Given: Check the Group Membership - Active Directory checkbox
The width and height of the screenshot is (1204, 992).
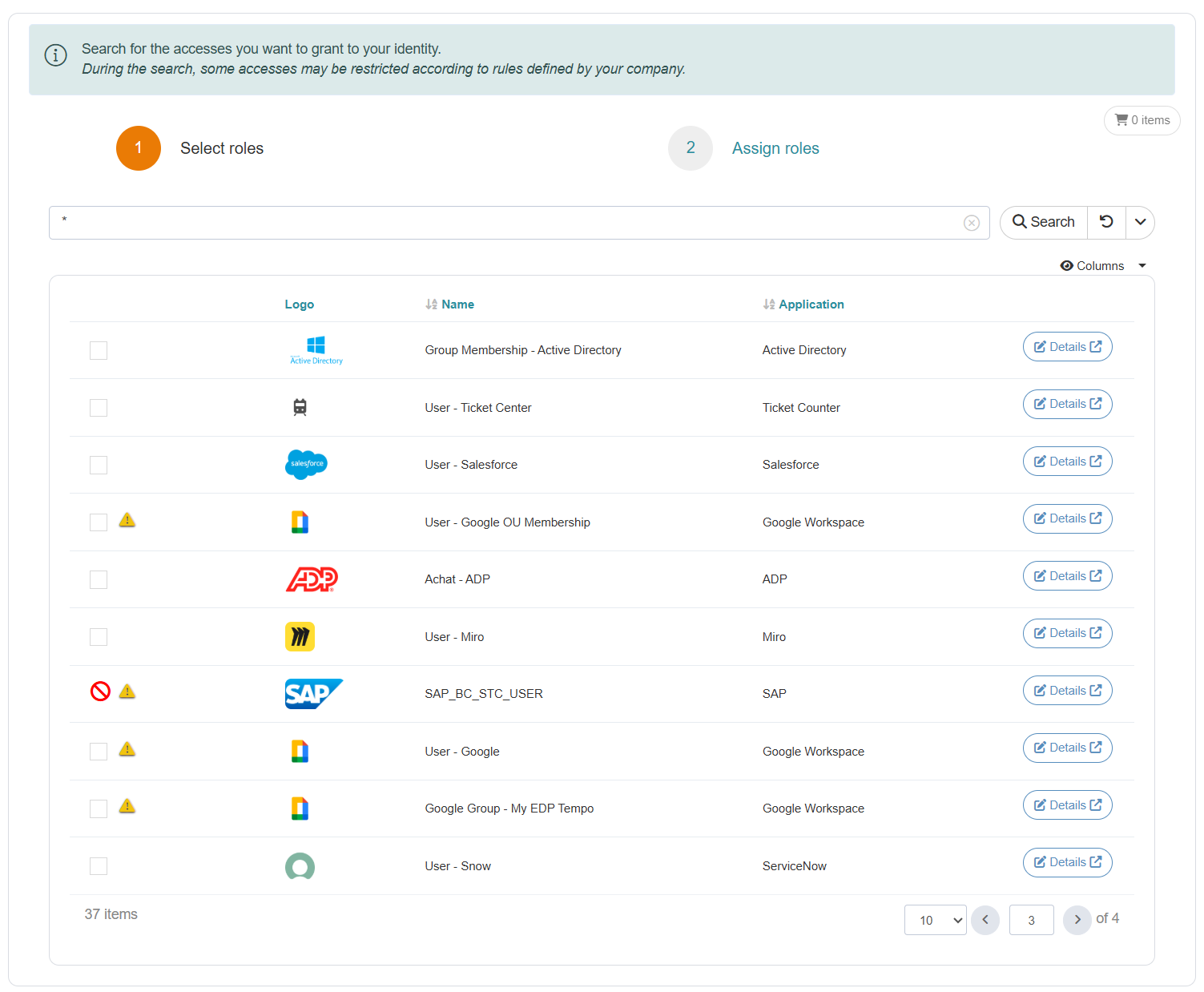Looking at the screenshot, I should [x=99, y=351].
